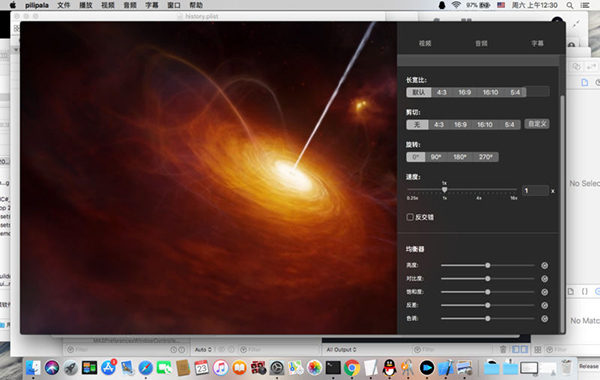600x380 pixels.
Task: Click the 速度 playback speed slider handle
Action: pos(444,190)
